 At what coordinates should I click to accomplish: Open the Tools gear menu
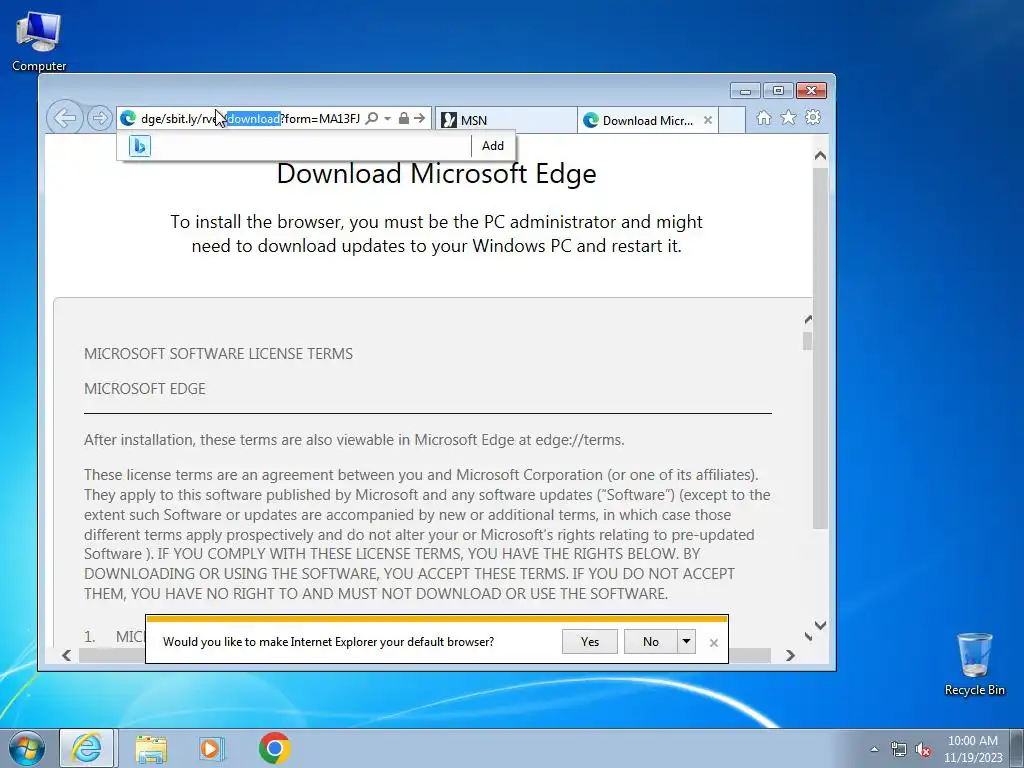pos(812,118)
